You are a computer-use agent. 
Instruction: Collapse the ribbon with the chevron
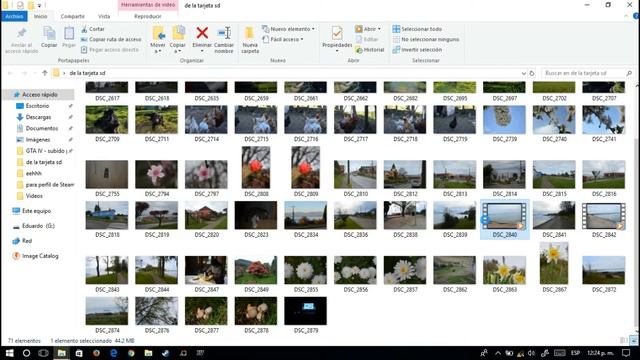[x=626, y=16]
